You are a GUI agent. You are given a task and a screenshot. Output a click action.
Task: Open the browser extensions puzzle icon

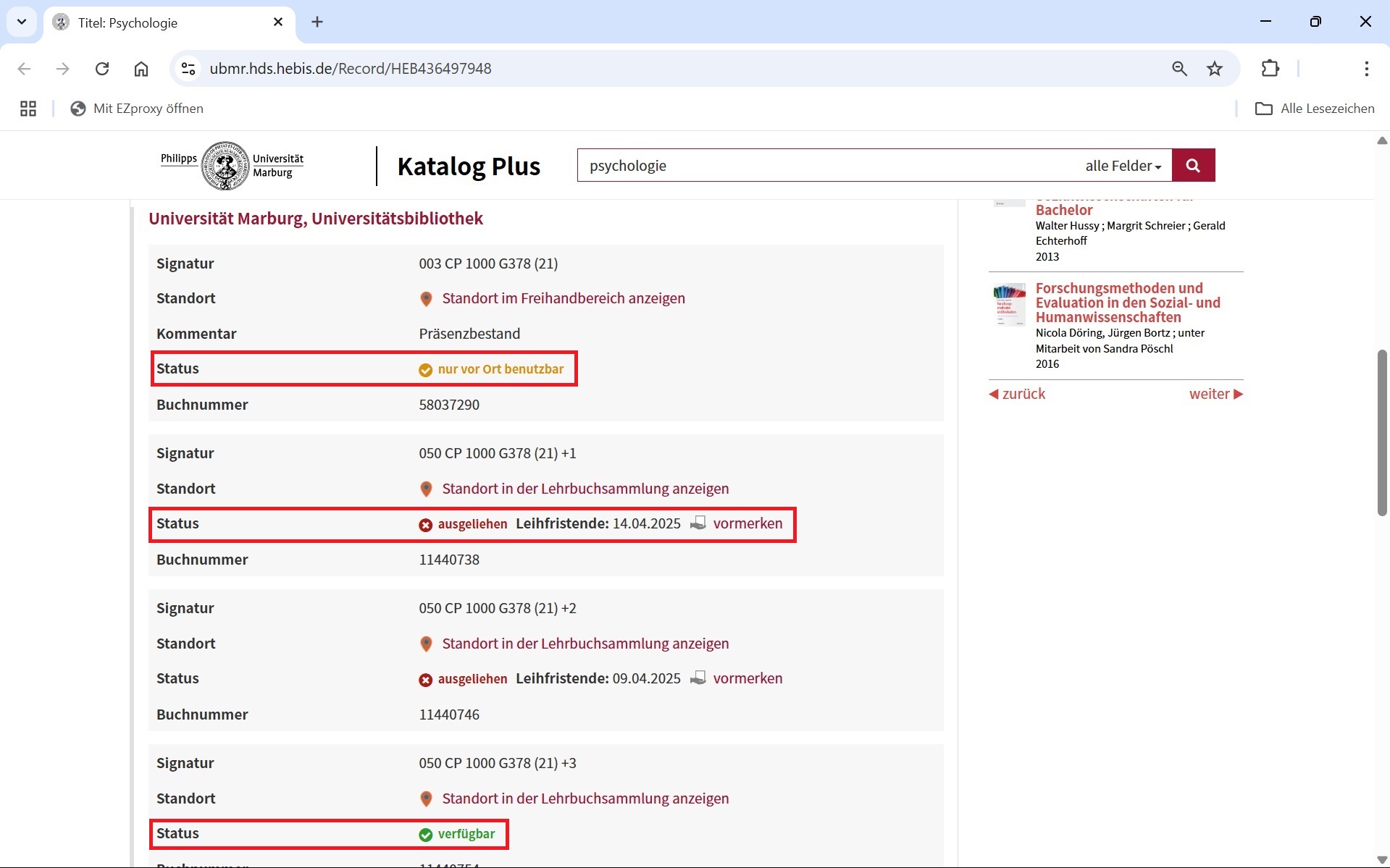1270,69
